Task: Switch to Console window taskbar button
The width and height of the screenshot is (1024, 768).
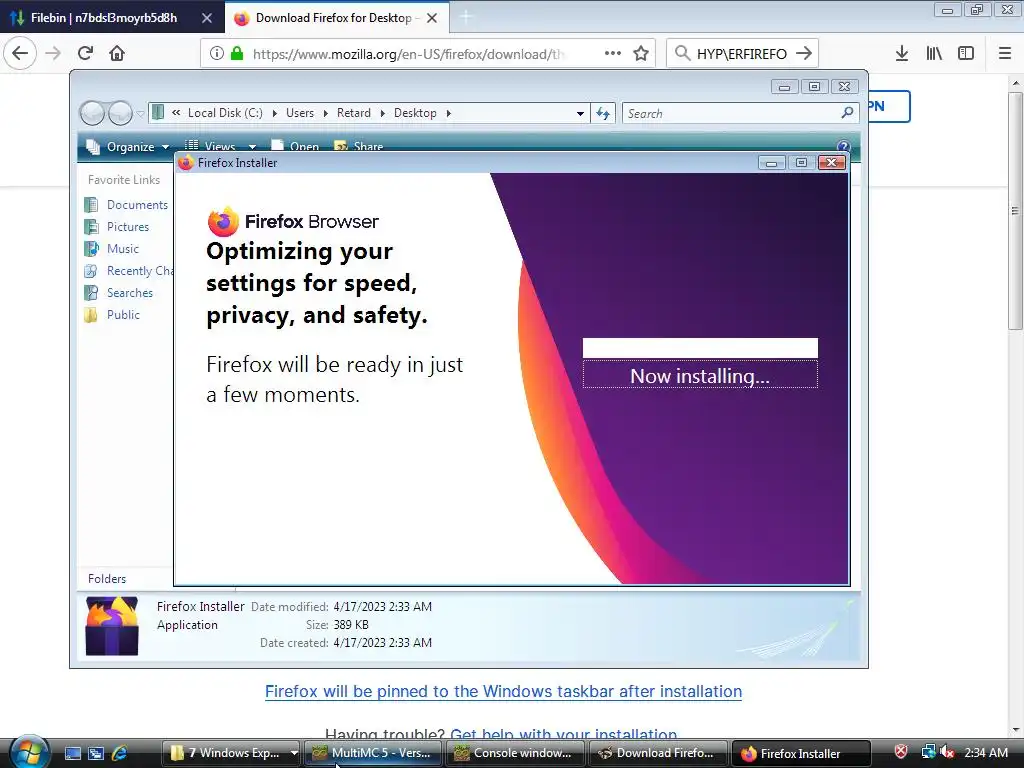Action: (515, 753)
